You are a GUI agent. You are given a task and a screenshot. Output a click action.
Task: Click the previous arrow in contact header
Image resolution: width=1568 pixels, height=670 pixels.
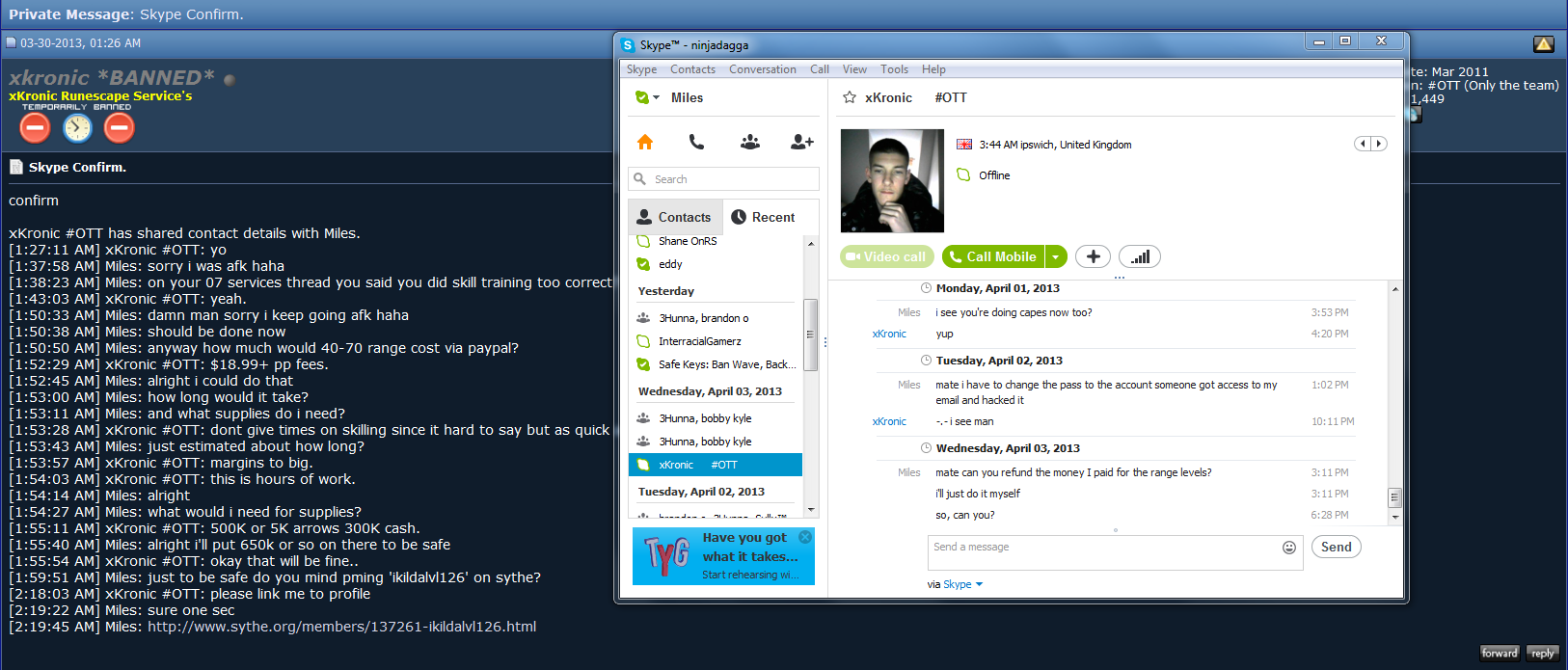(1363, 144)
